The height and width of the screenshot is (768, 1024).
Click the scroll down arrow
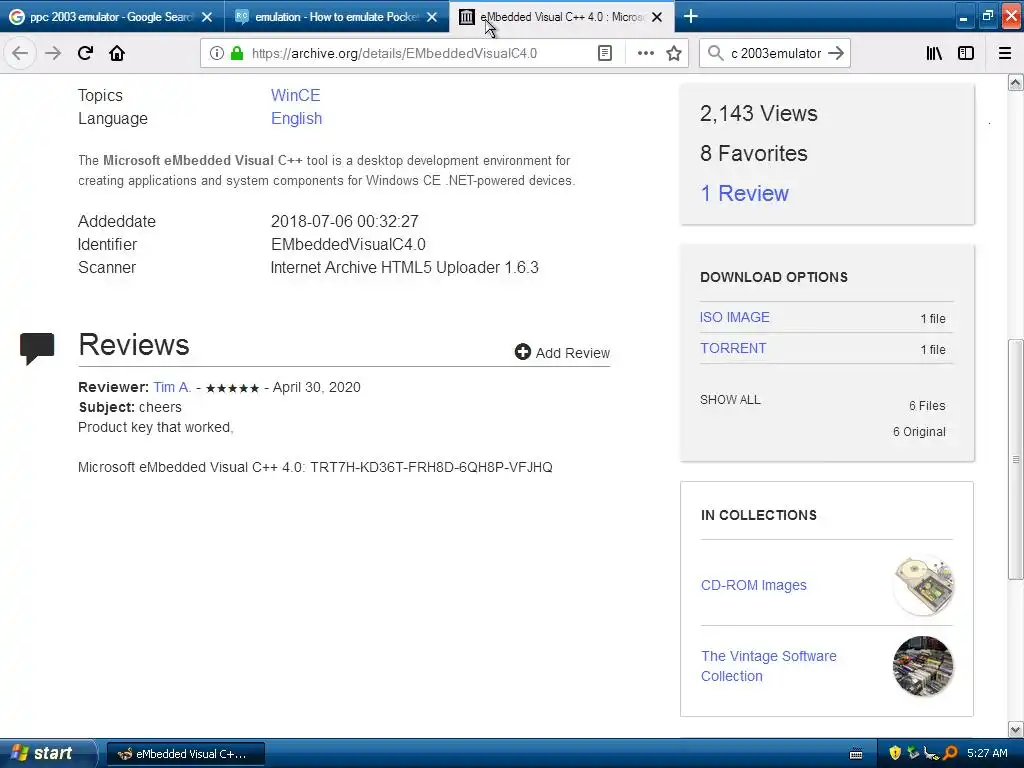point(1015,729)
